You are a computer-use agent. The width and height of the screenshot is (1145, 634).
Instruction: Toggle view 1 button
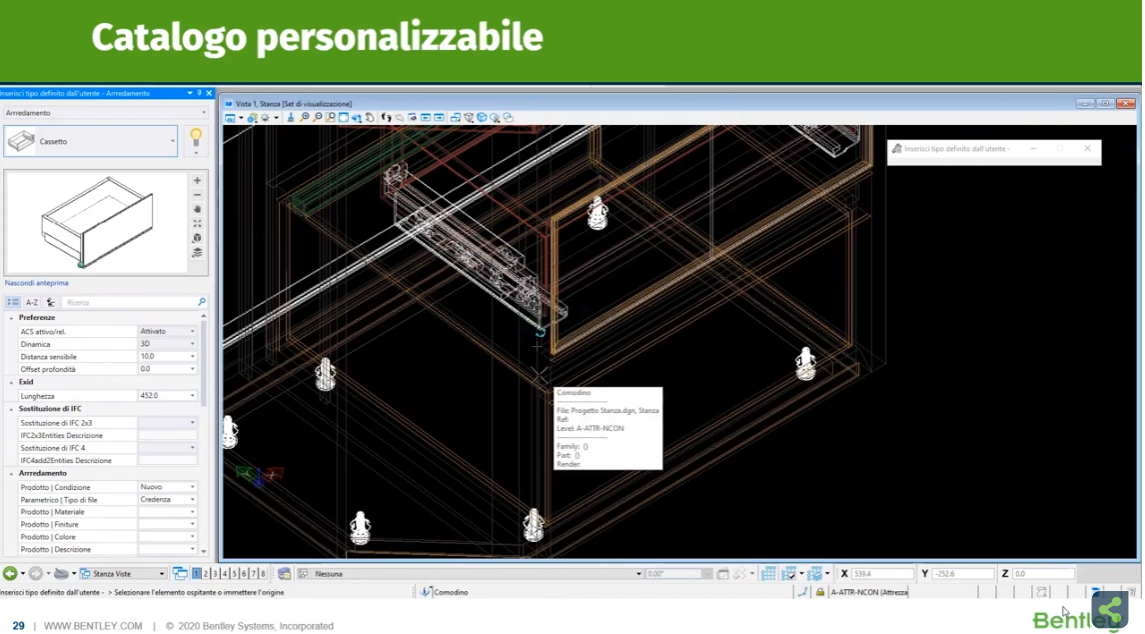pyautogui.click(x=196, y=574)
